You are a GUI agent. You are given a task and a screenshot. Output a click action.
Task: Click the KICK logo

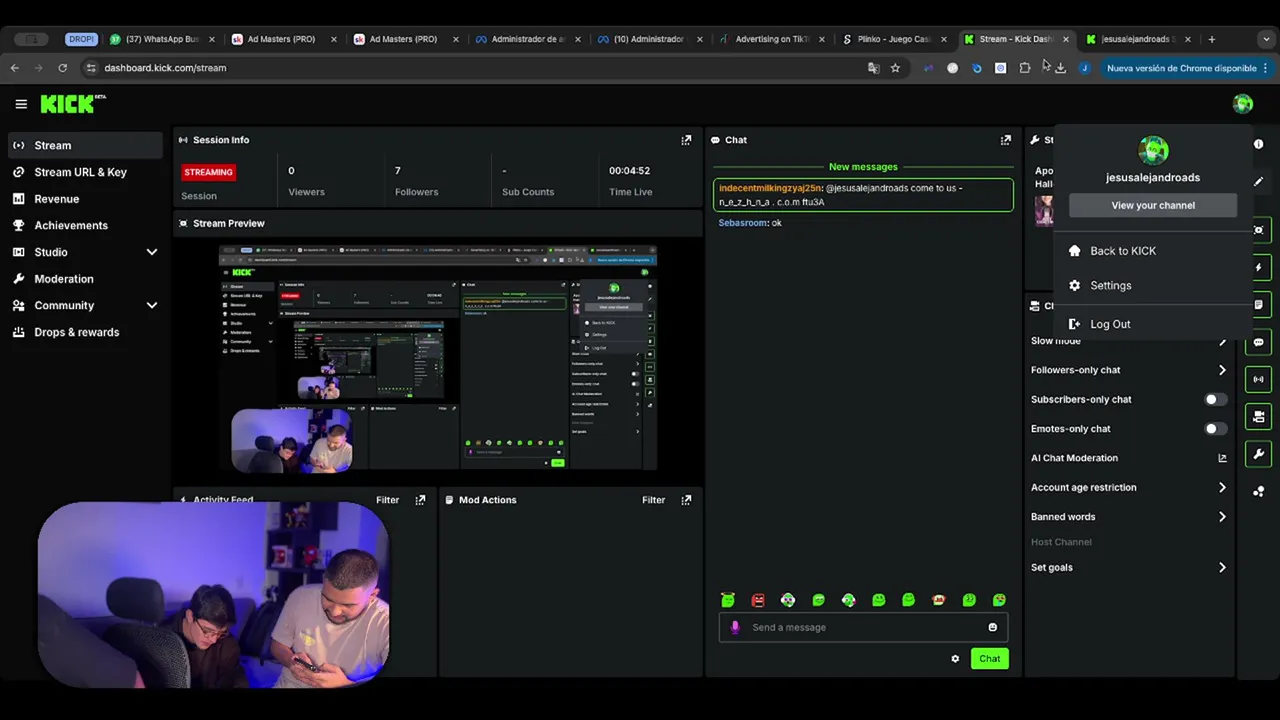tap(72, 104)
